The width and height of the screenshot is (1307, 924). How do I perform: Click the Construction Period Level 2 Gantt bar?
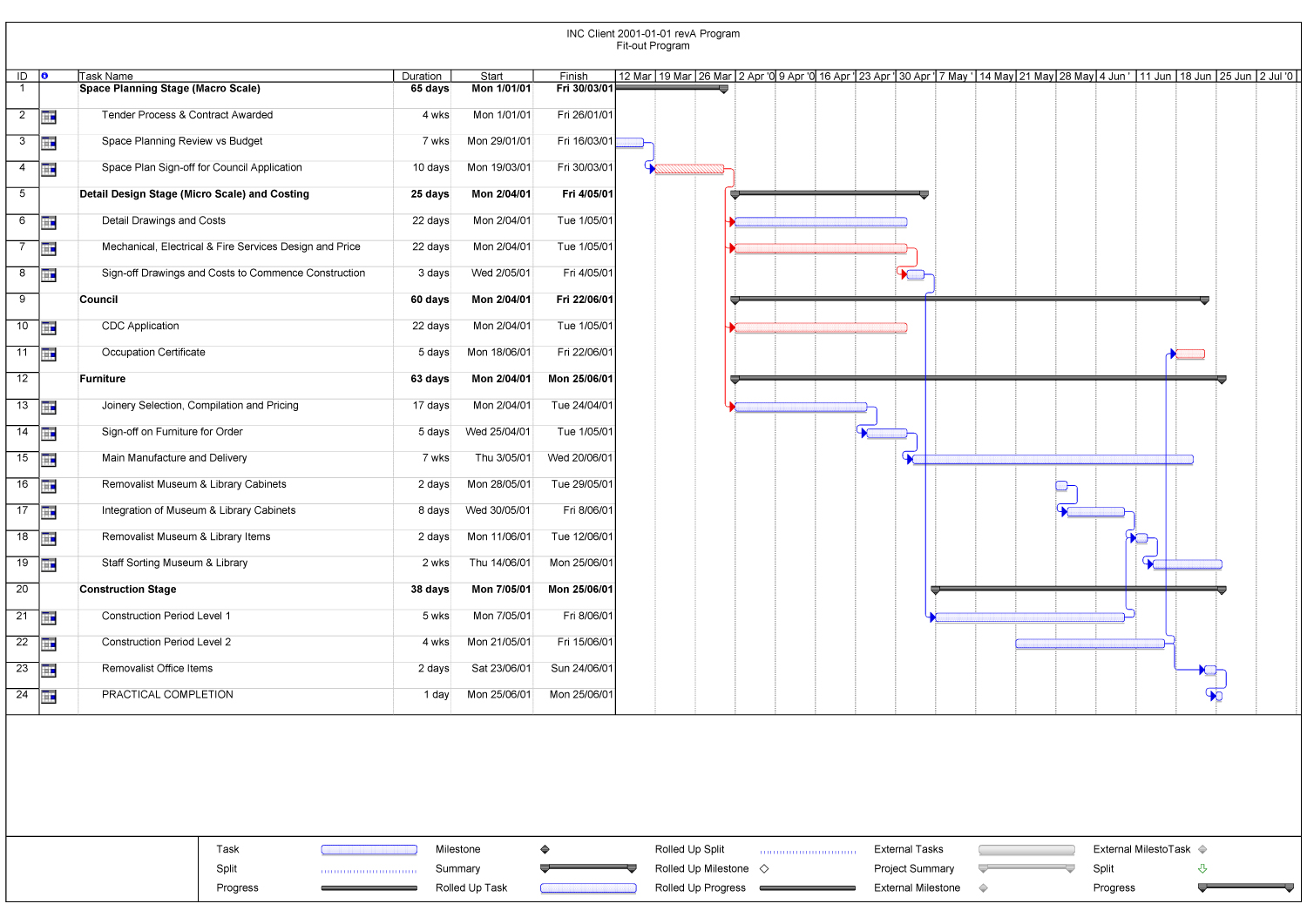click(x=1090, y=644)
